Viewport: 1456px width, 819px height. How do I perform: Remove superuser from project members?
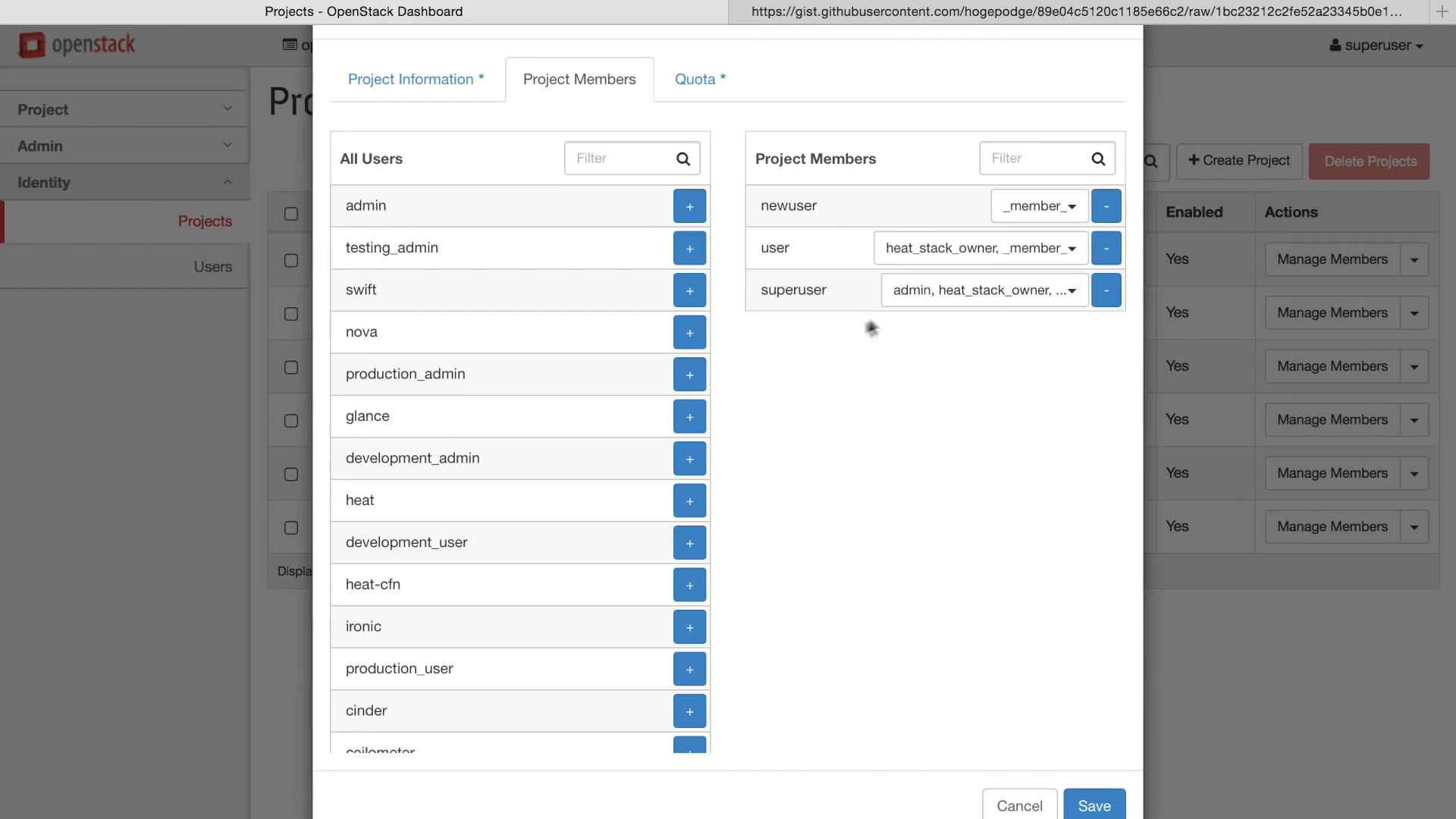tap(1106, 290)
